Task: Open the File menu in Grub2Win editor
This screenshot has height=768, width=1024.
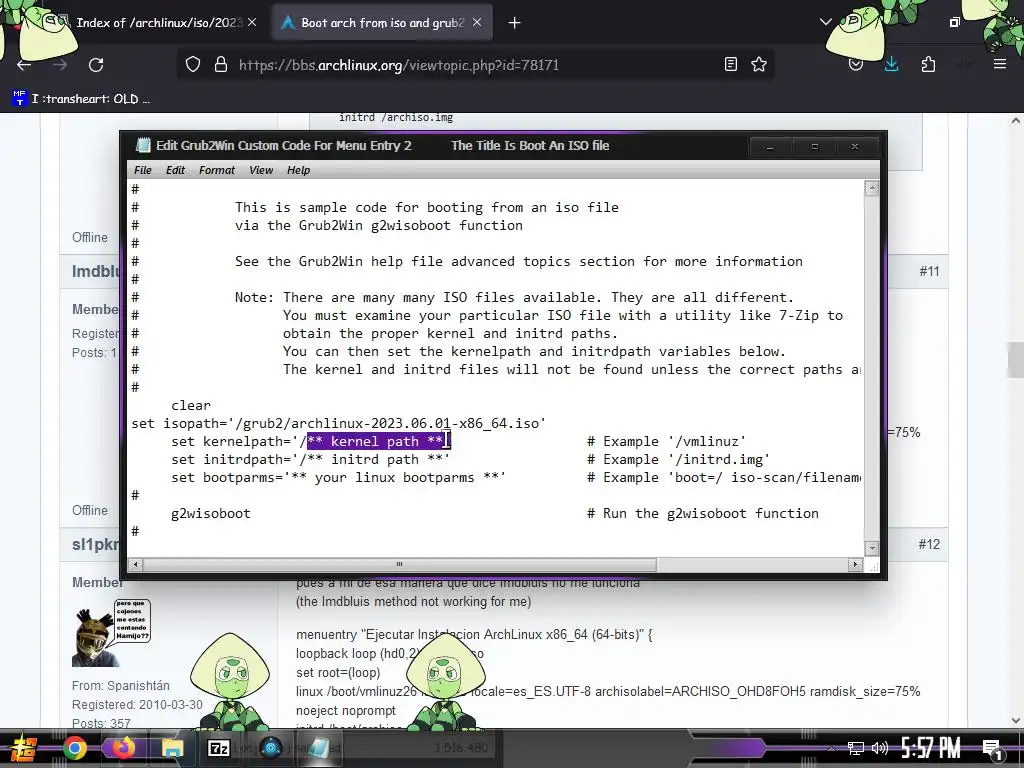Action: tap(142, 170)
